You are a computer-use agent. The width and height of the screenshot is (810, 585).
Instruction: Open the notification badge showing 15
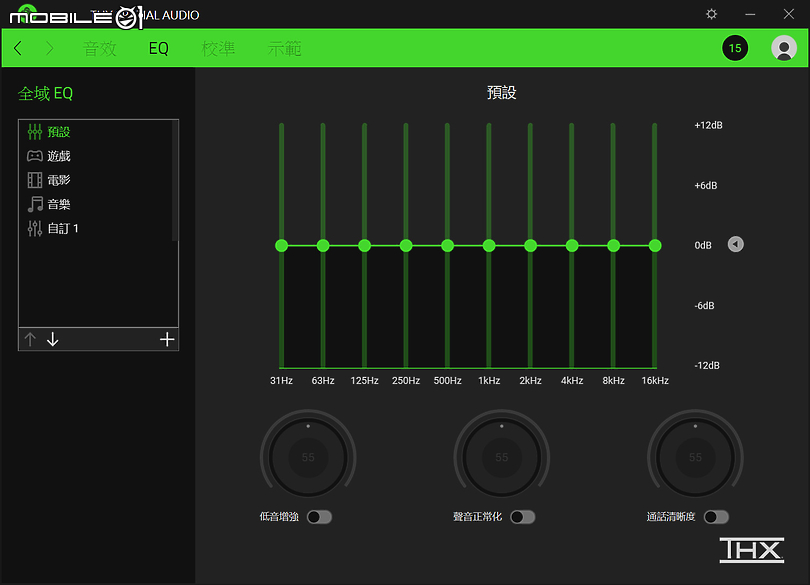[735, 48]
